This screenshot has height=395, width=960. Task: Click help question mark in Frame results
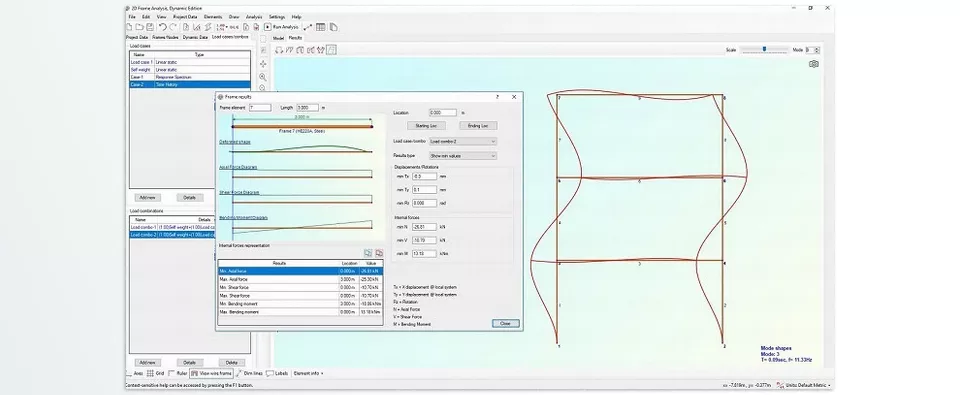497,97
